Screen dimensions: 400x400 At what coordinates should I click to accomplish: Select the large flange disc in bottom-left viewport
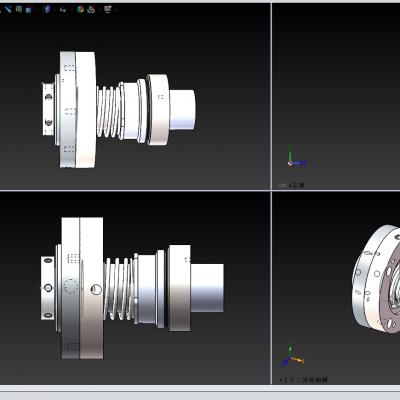[x=82, y=288]
